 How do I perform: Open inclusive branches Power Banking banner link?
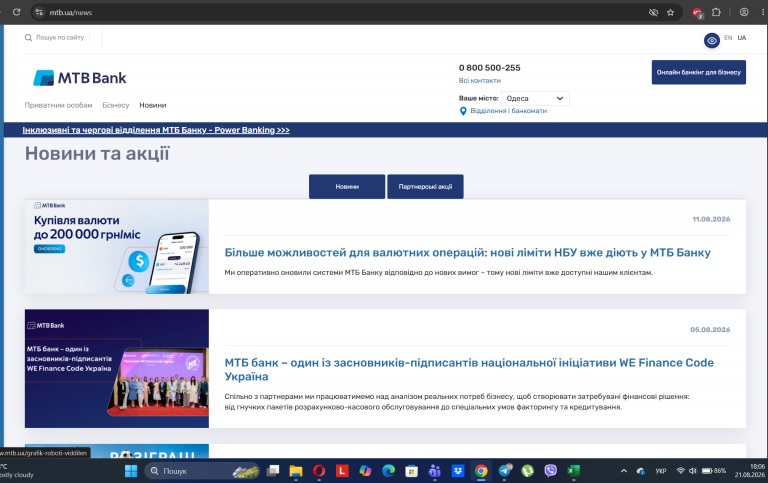point(156,130)
